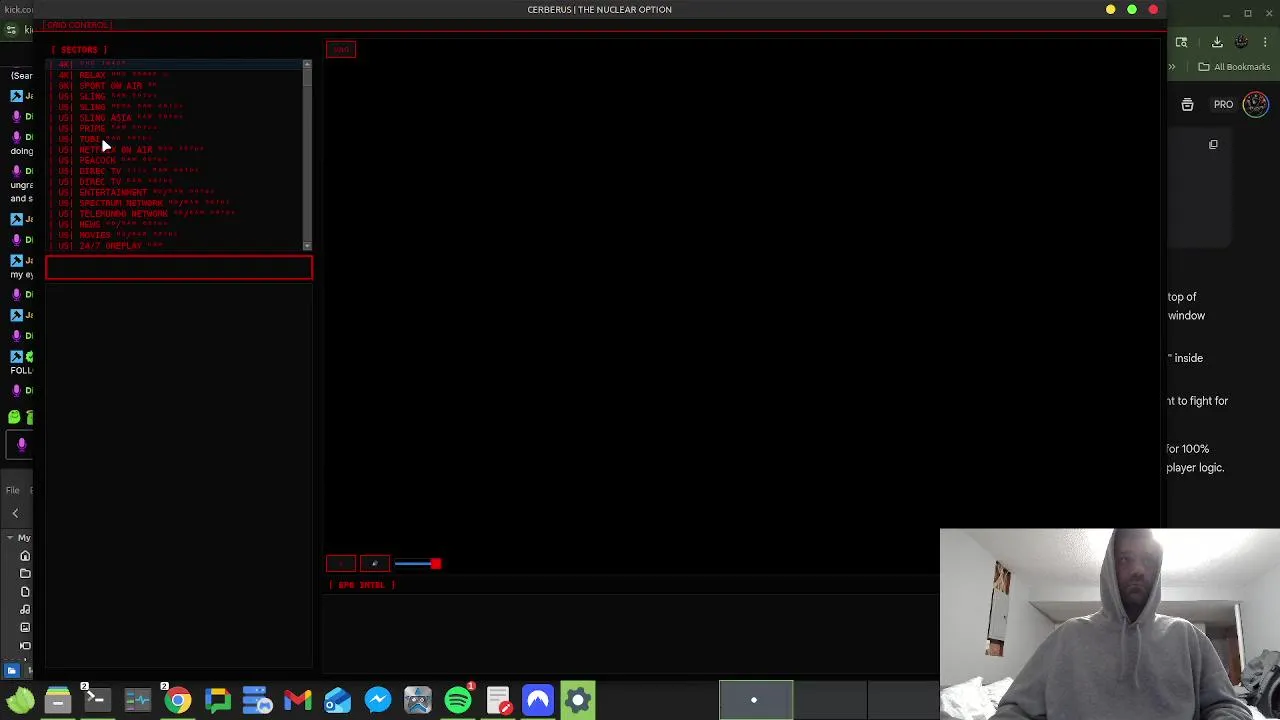This screenshot has height=720, width=1280.
Task: Open the text editor taskbar icon
Action: click(x=497, y=700)
